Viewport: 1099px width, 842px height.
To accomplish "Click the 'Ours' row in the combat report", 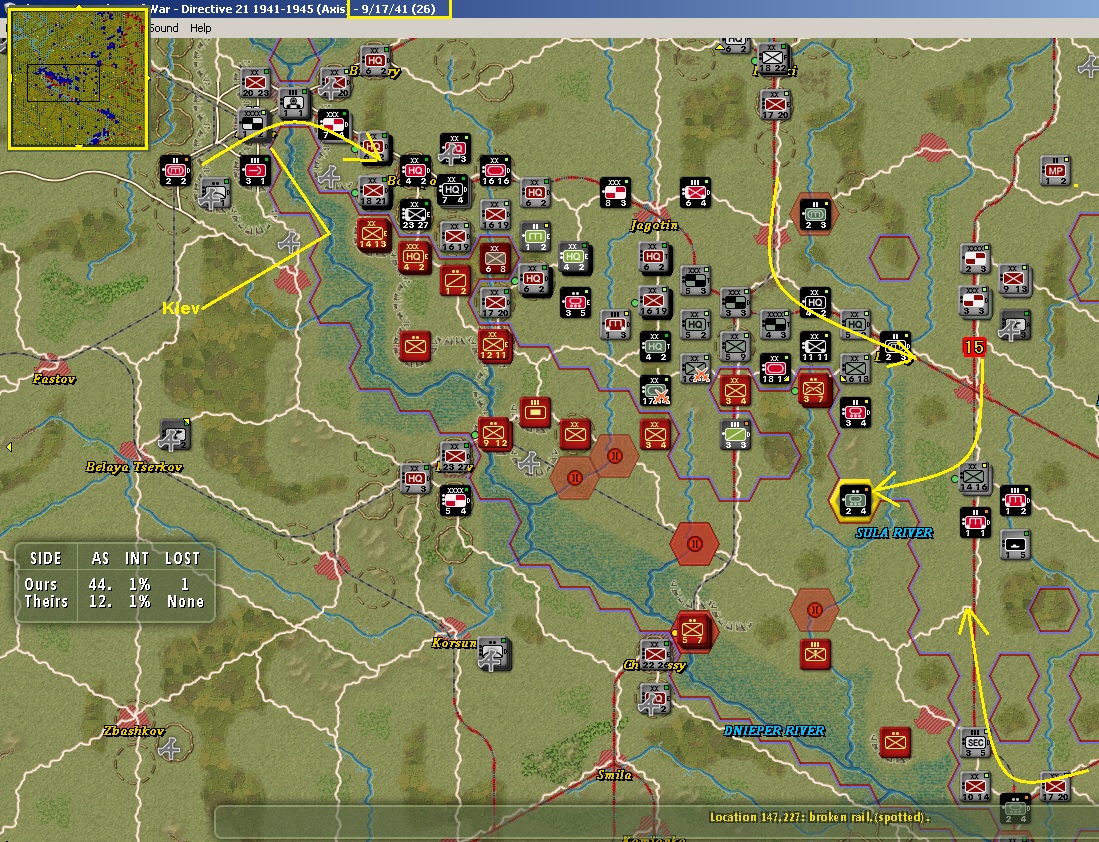I will click(x=115, y=584).
